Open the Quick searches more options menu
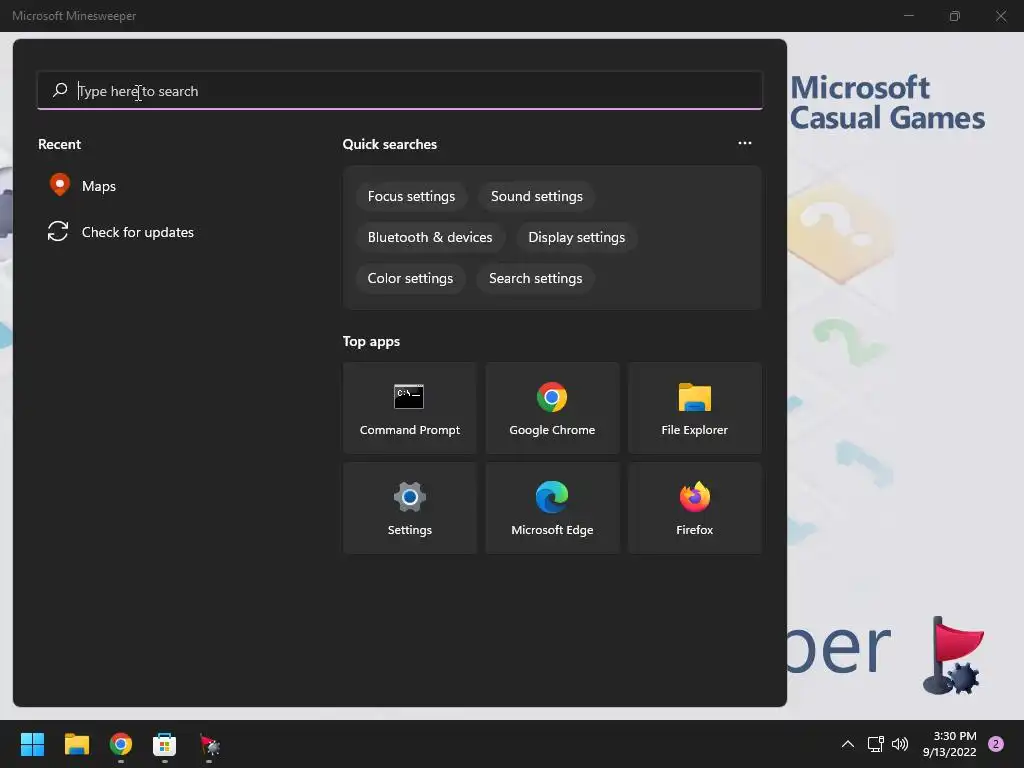 pos(744,143)
